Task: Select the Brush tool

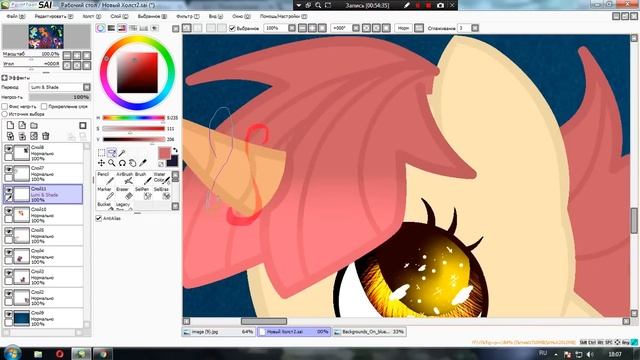Action: point(143,178)
